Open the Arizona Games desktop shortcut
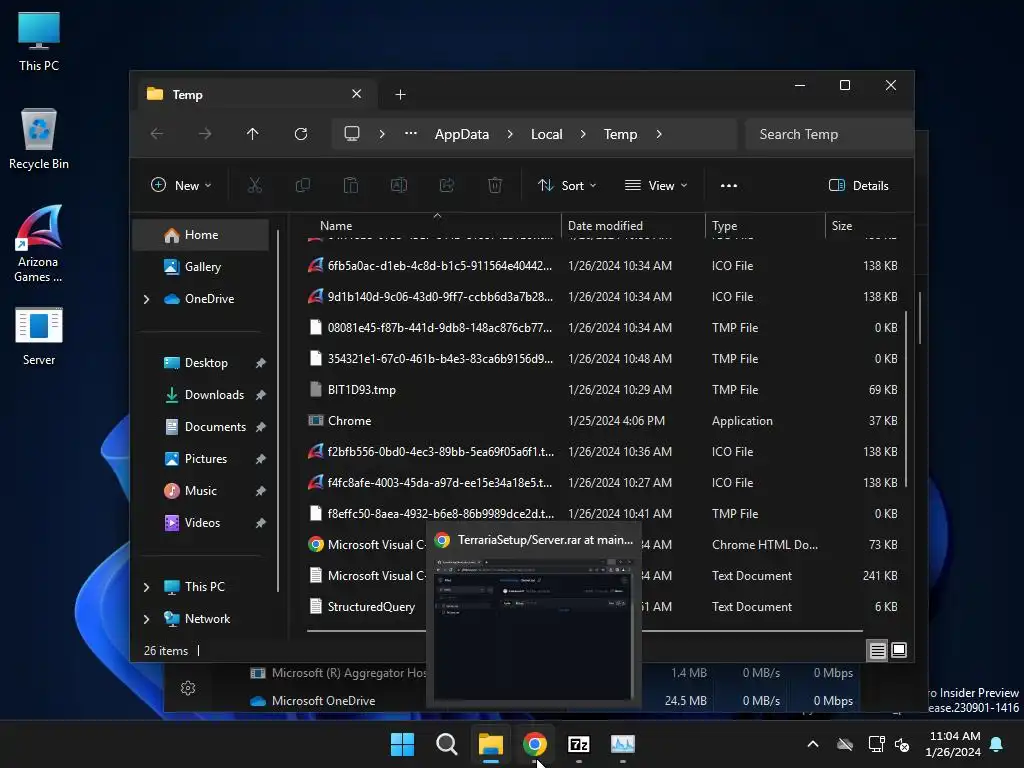The width and height of the screenshot is (1024, 768). point(39,244)
